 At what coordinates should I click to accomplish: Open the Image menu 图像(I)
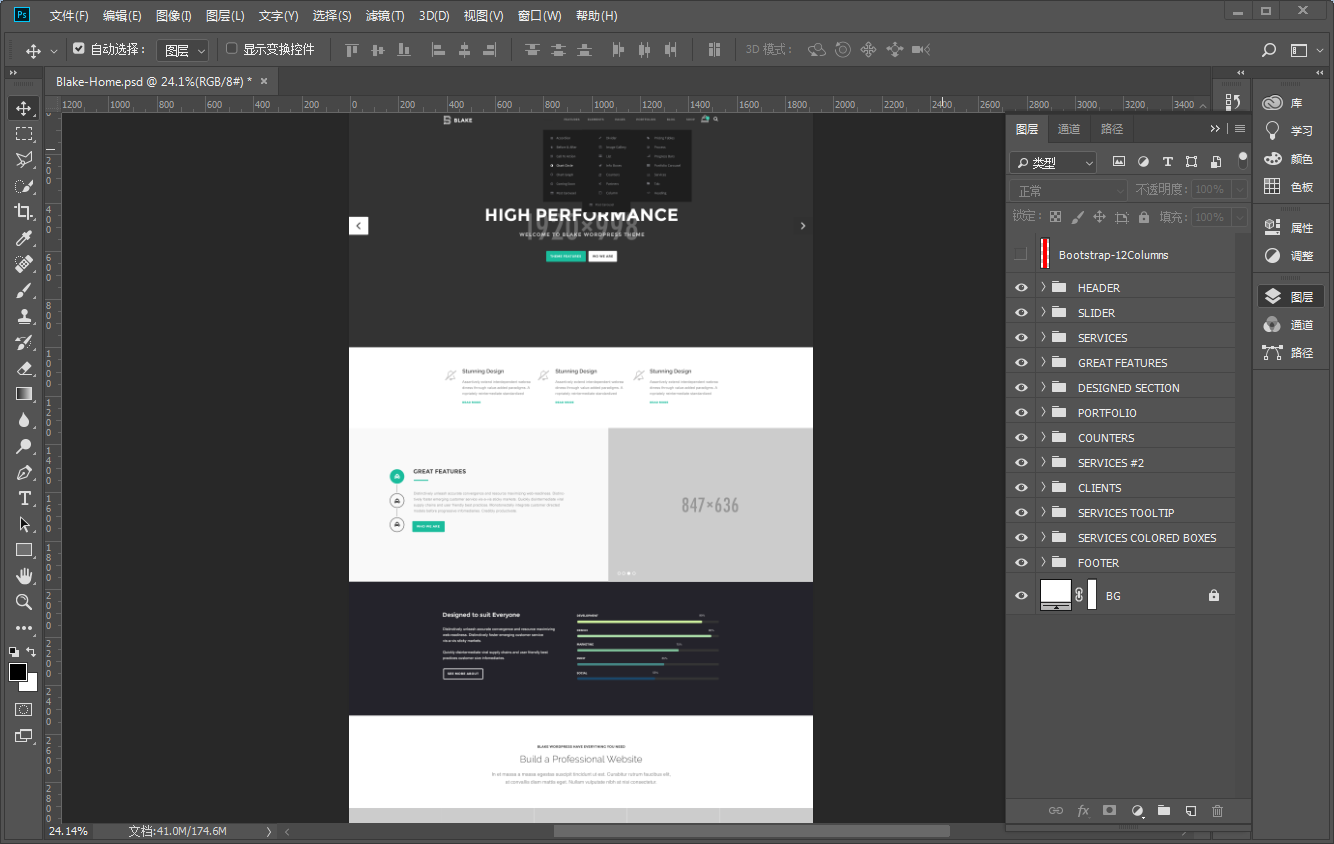(174, 16)
